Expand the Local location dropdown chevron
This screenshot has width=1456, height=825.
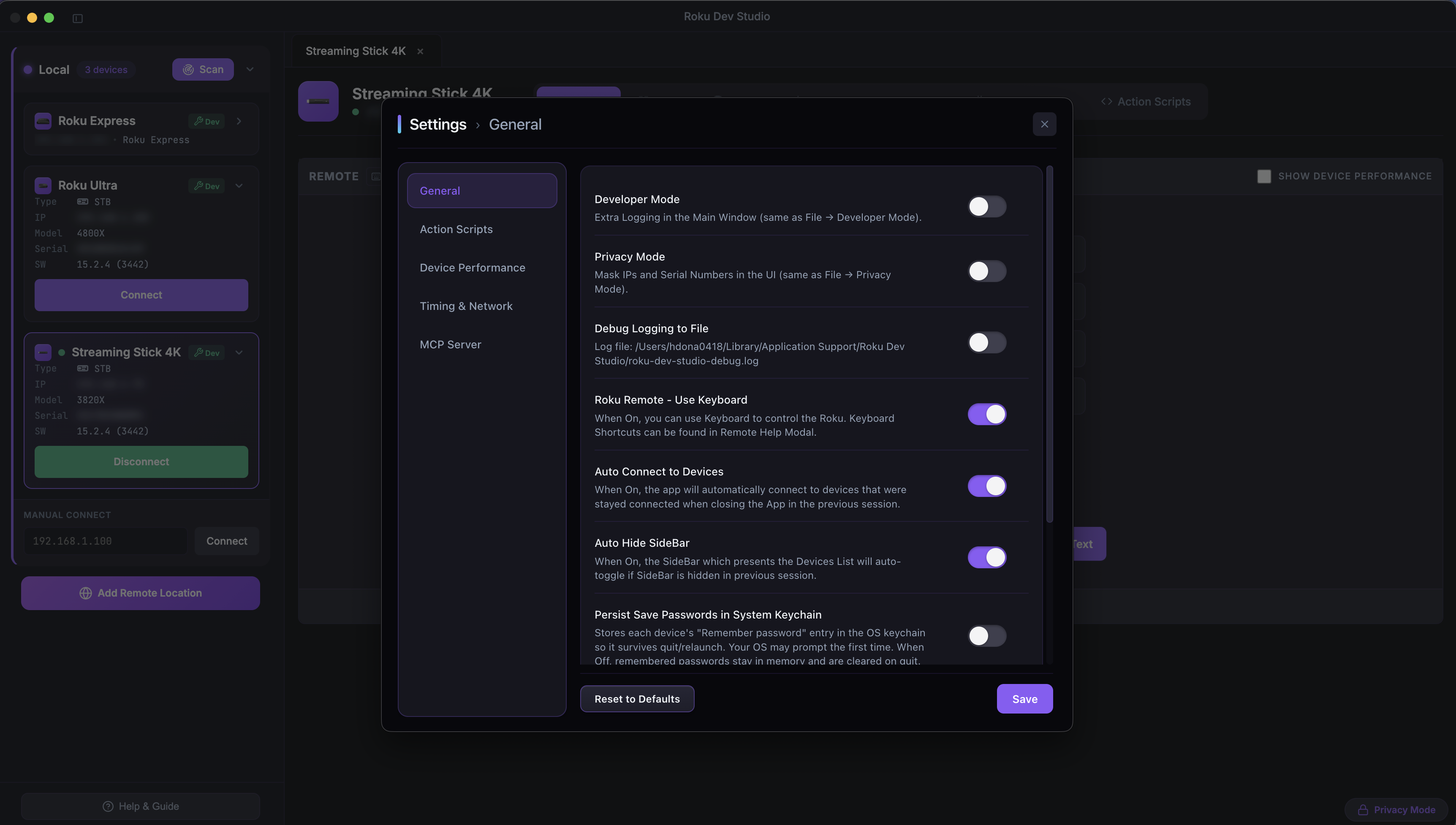coord(250,69)
